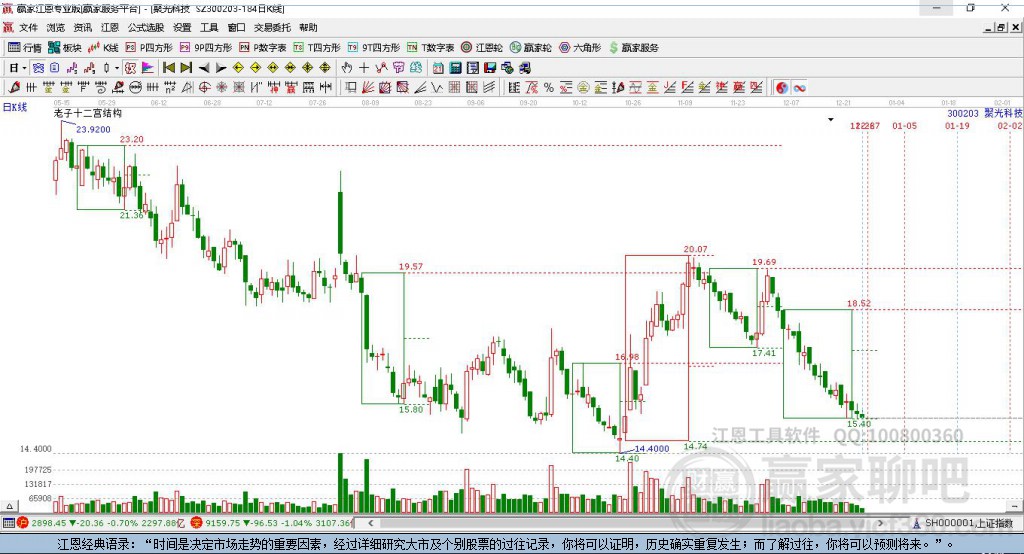Open the 资讯 menu
The image size is (1024, 554).
[x=82, y=27]
